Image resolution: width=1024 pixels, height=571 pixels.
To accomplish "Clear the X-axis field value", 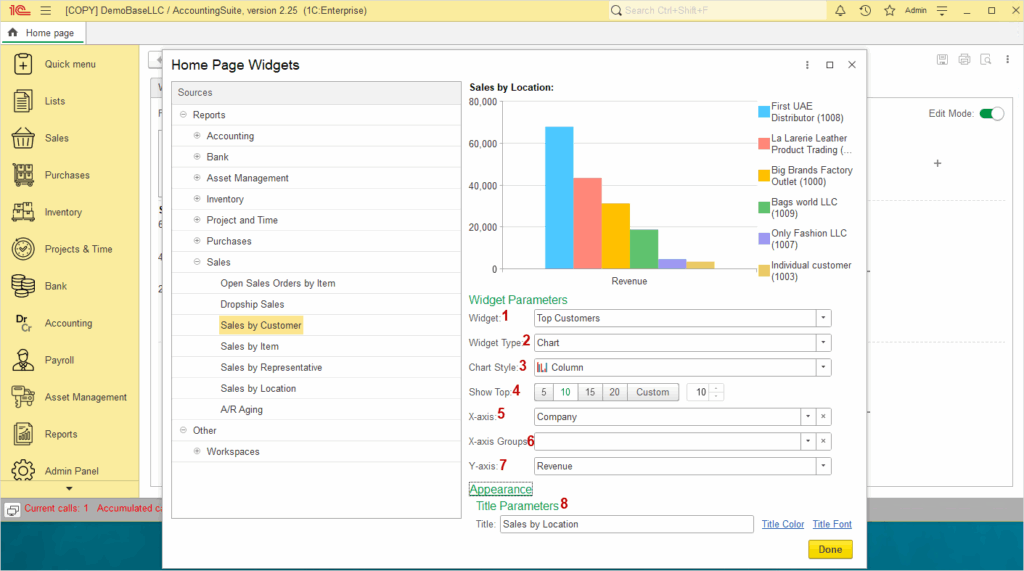I will point(824,417).
